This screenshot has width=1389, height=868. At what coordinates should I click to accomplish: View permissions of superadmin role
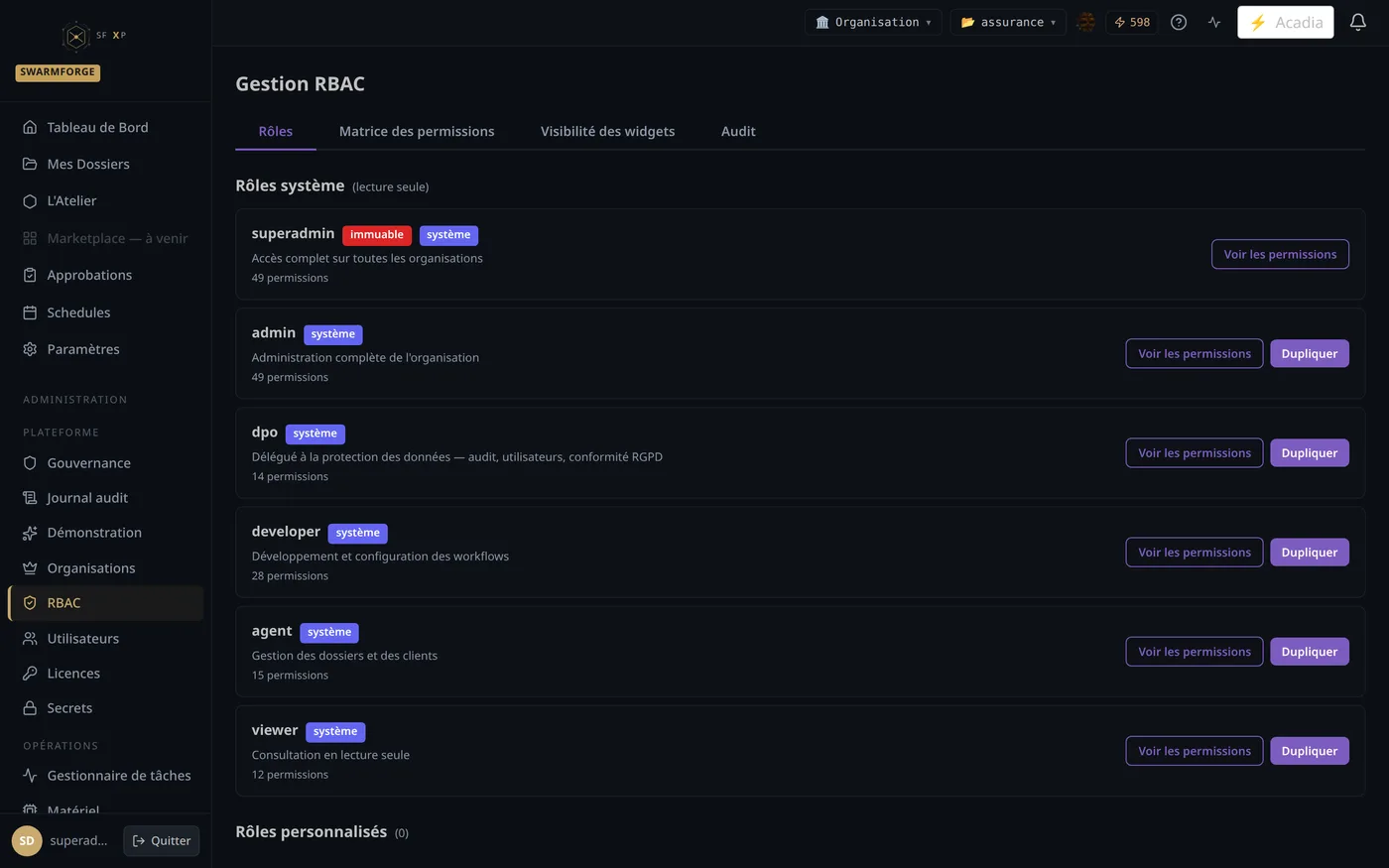1280,254
